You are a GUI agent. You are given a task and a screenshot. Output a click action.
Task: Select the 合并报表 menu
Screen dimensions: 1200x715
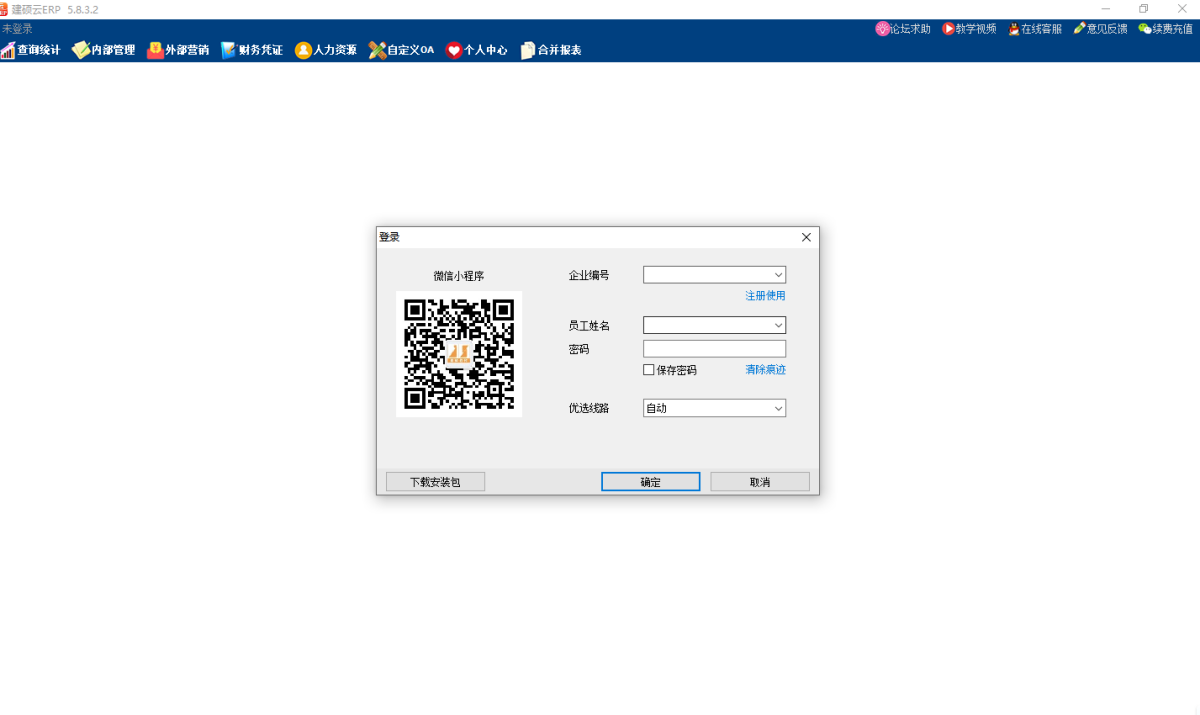[550, 48]
